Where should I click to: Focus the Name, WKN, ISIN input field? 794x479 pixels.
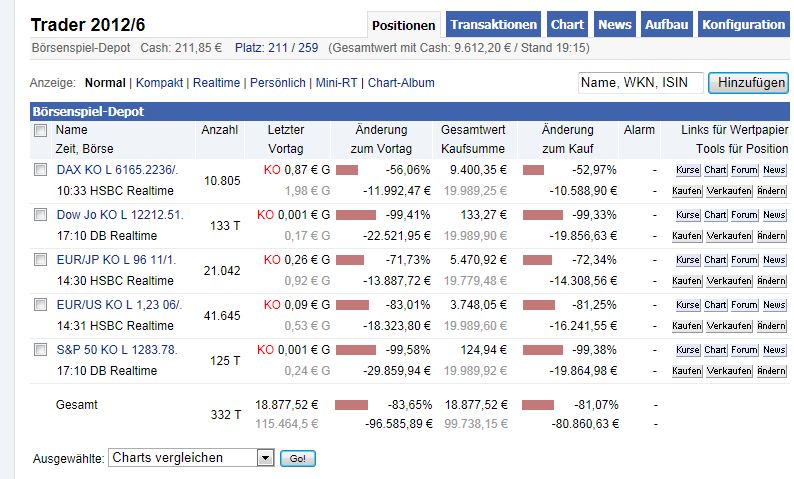640,83
